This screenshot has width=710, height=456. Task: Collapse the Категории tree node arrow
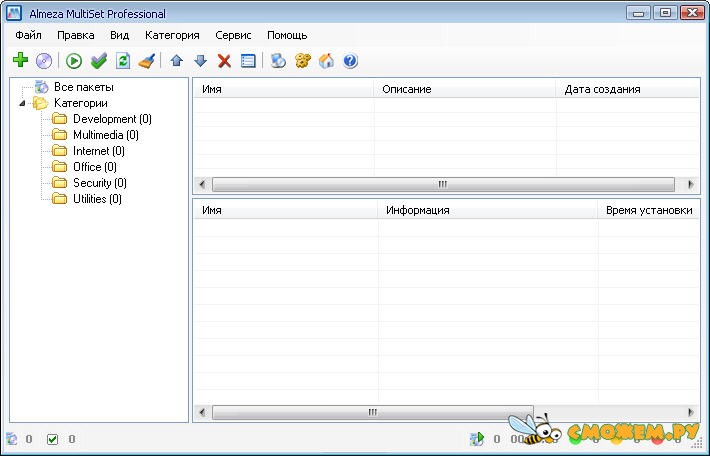tap(22, 103)
